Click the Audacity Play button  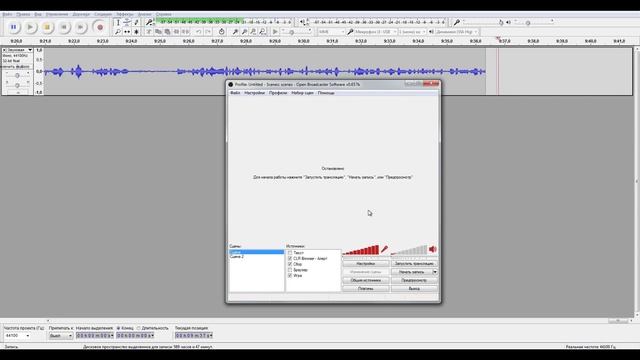click(x=30, y=27)
